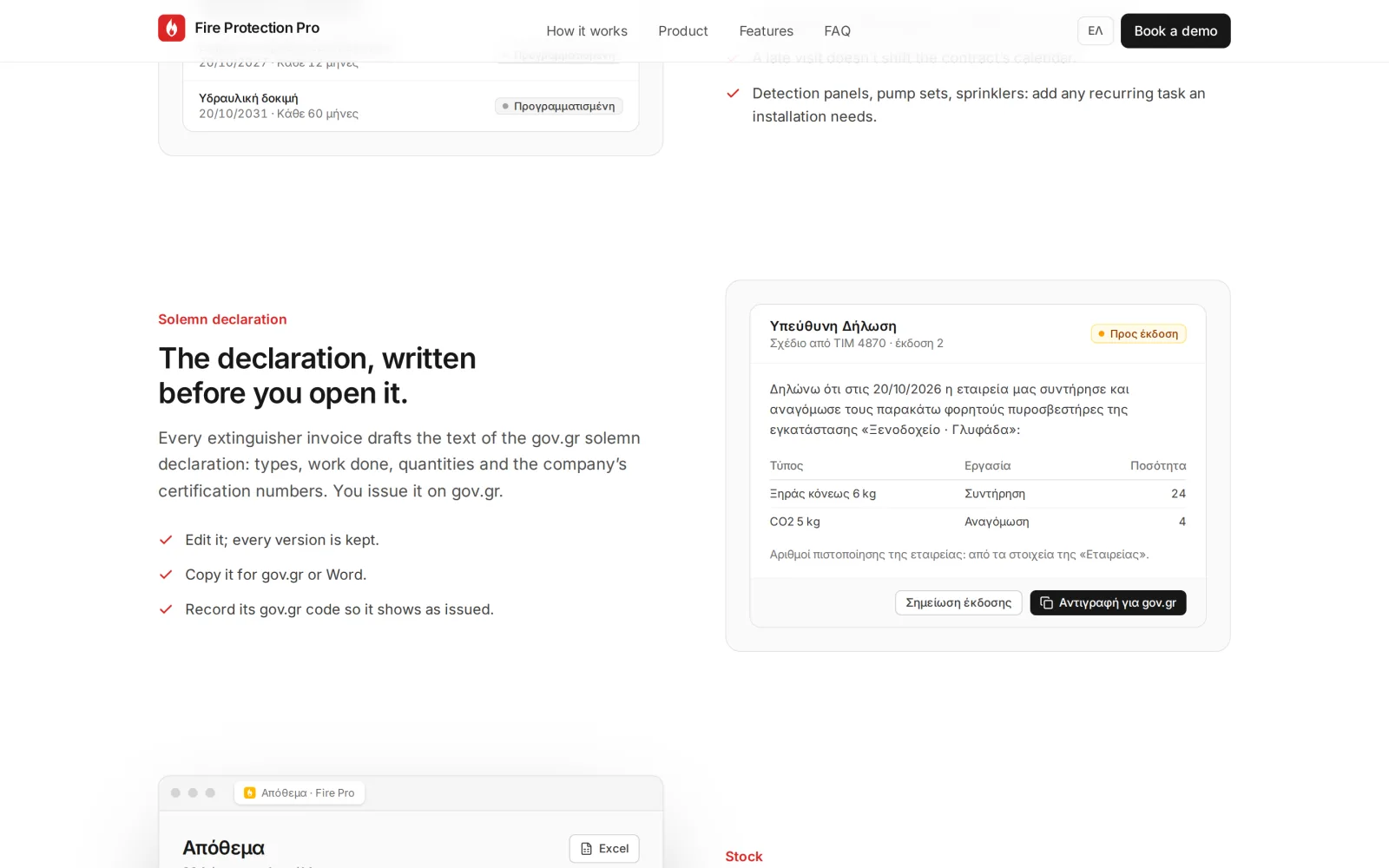Screen dimensions: 1389x868
Task: Click the red 'Stock' section label
Action: coord(744,857)
